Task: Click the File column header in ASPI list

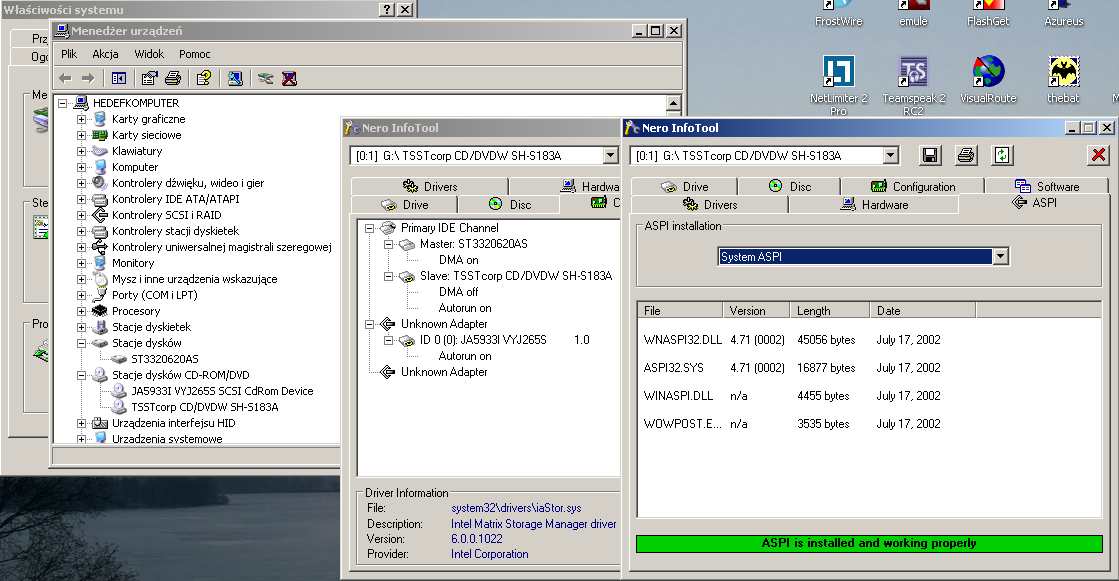Action: 679,310
